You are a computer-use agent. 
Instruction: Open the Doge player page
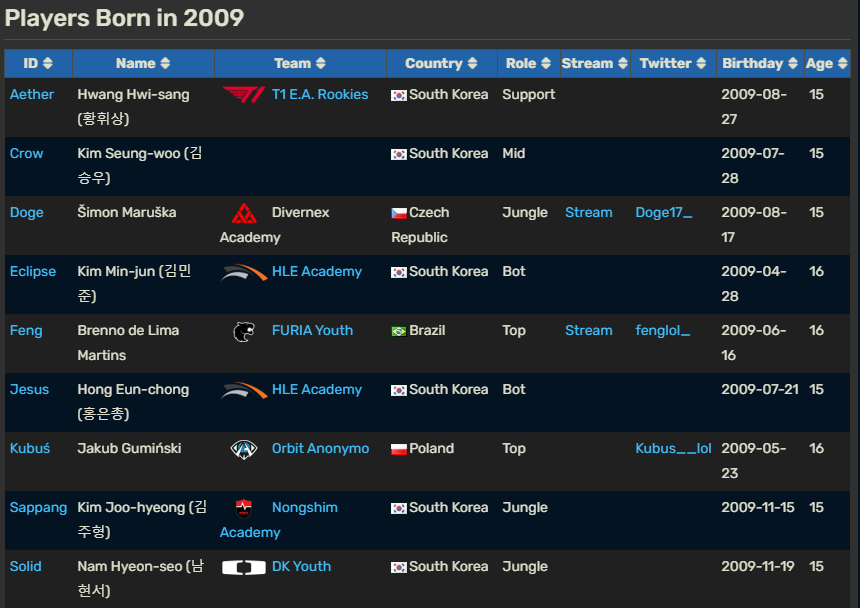[x=26, y=213]
